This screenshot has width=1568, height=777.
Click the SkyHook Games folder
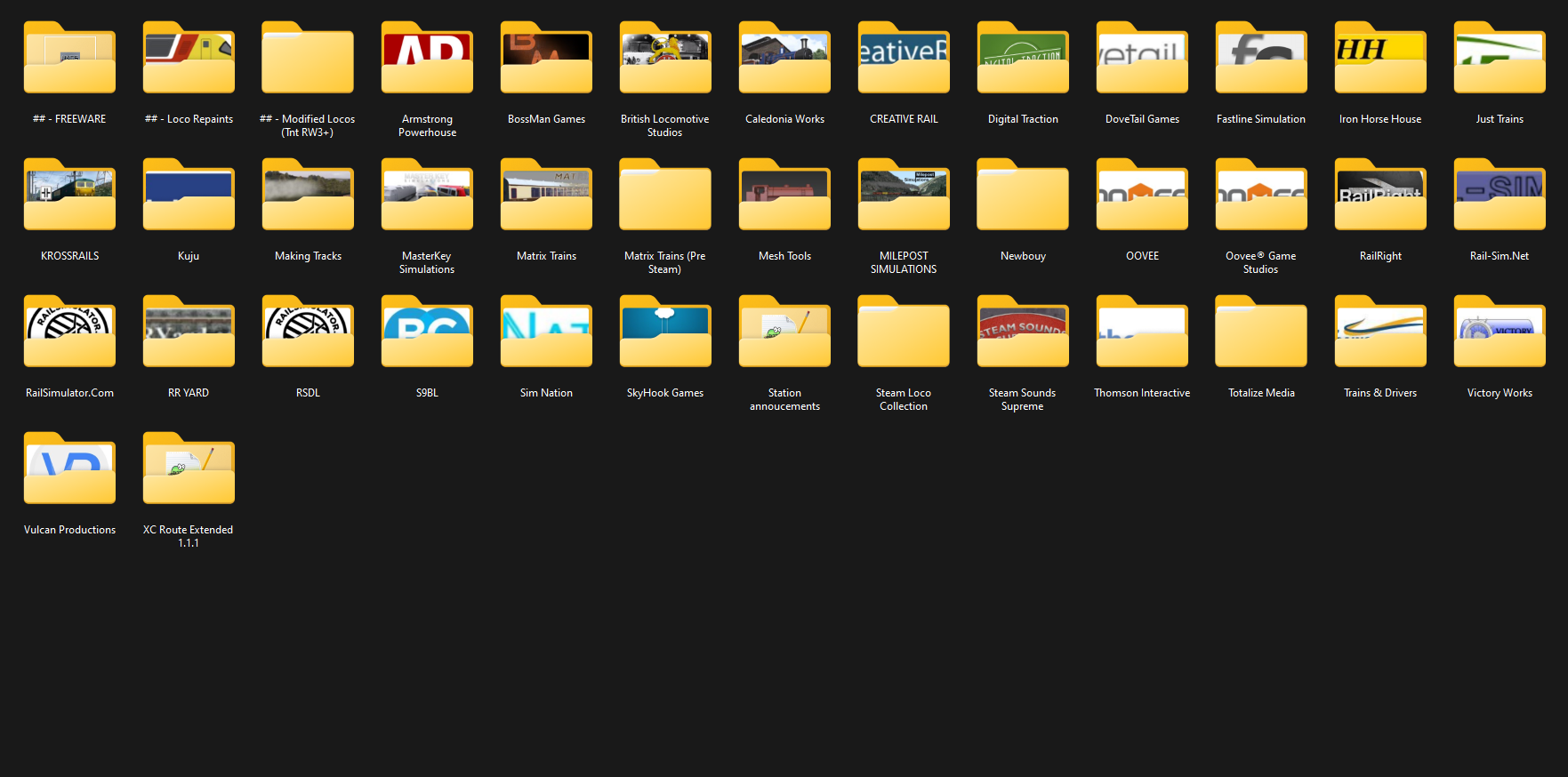pos(665,332)
